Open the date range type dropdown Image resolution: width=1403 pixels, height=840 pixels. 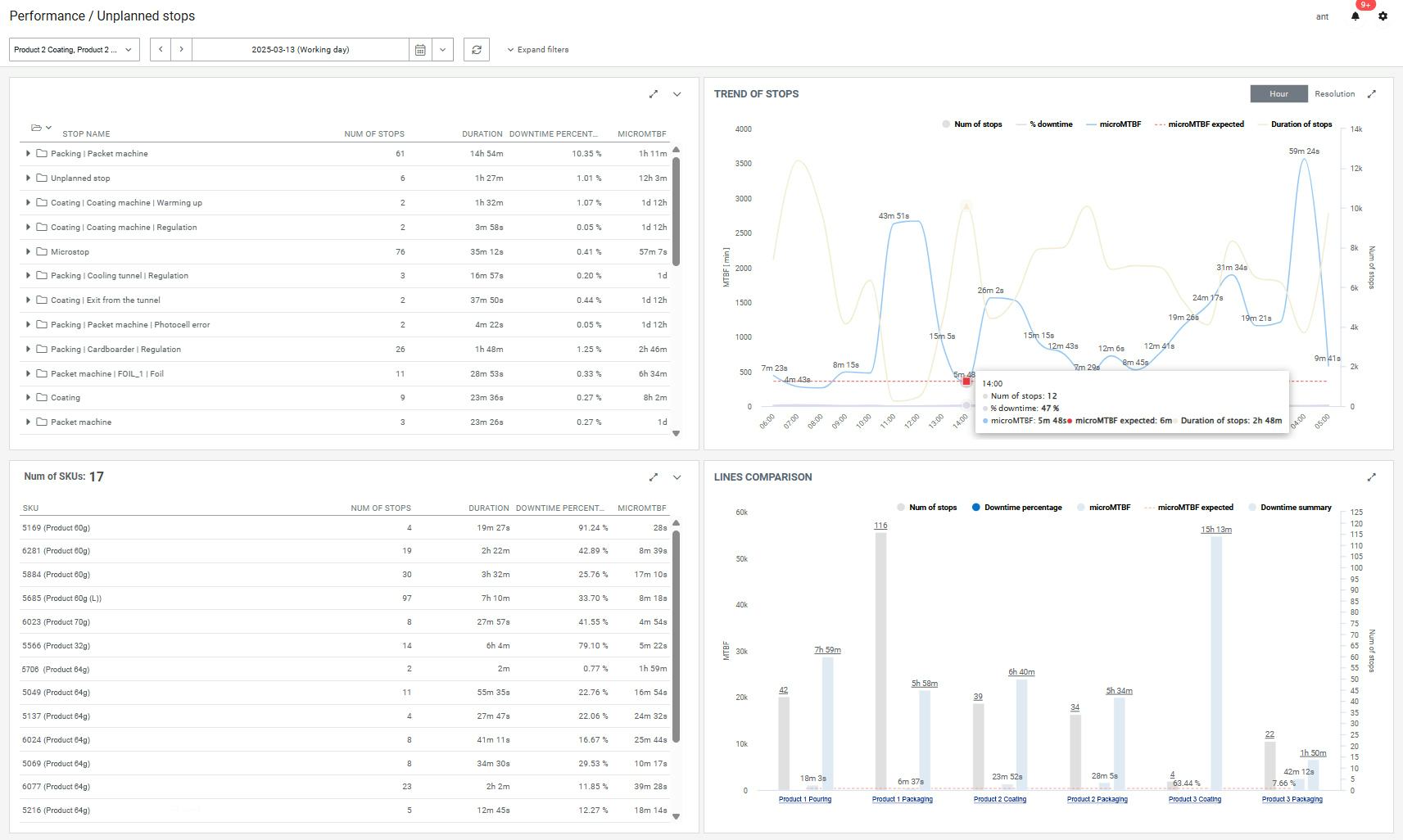442,50
